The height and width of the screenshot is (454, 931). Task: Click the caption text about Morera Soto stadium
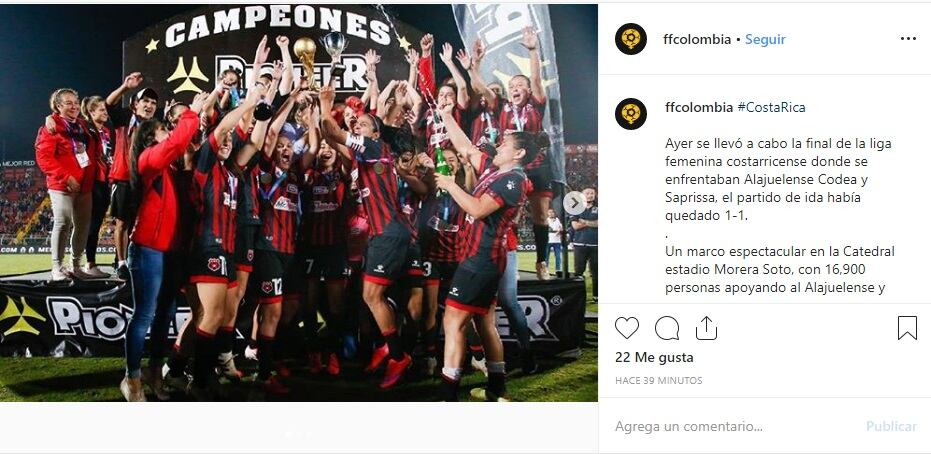coord(780,269)
